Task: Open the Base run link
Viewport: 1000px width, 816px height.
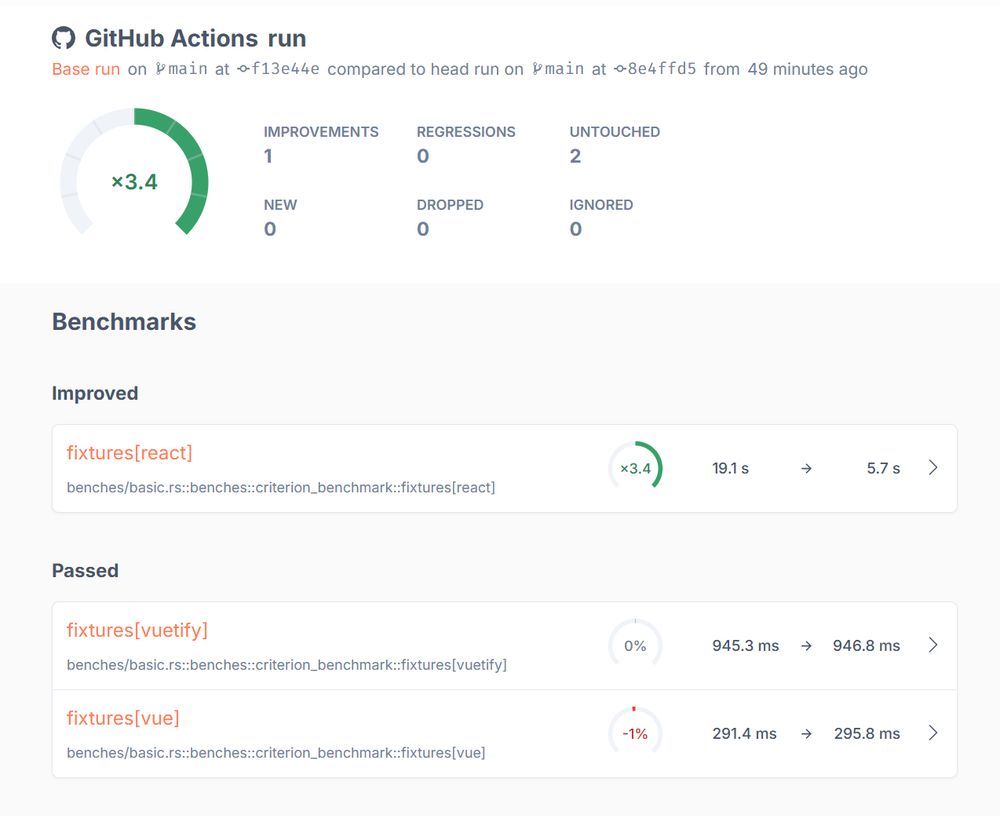Action: [x=85, y=69]
